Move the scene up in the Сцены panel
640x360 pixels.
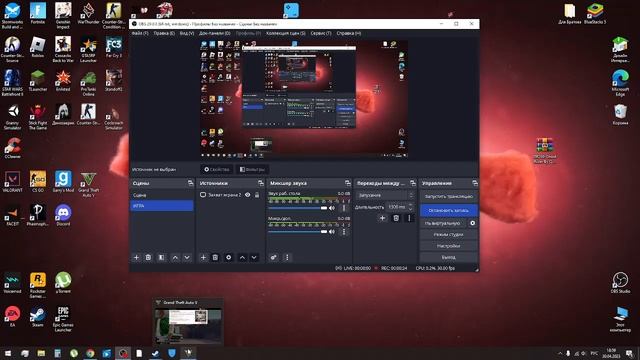point(175,258)
